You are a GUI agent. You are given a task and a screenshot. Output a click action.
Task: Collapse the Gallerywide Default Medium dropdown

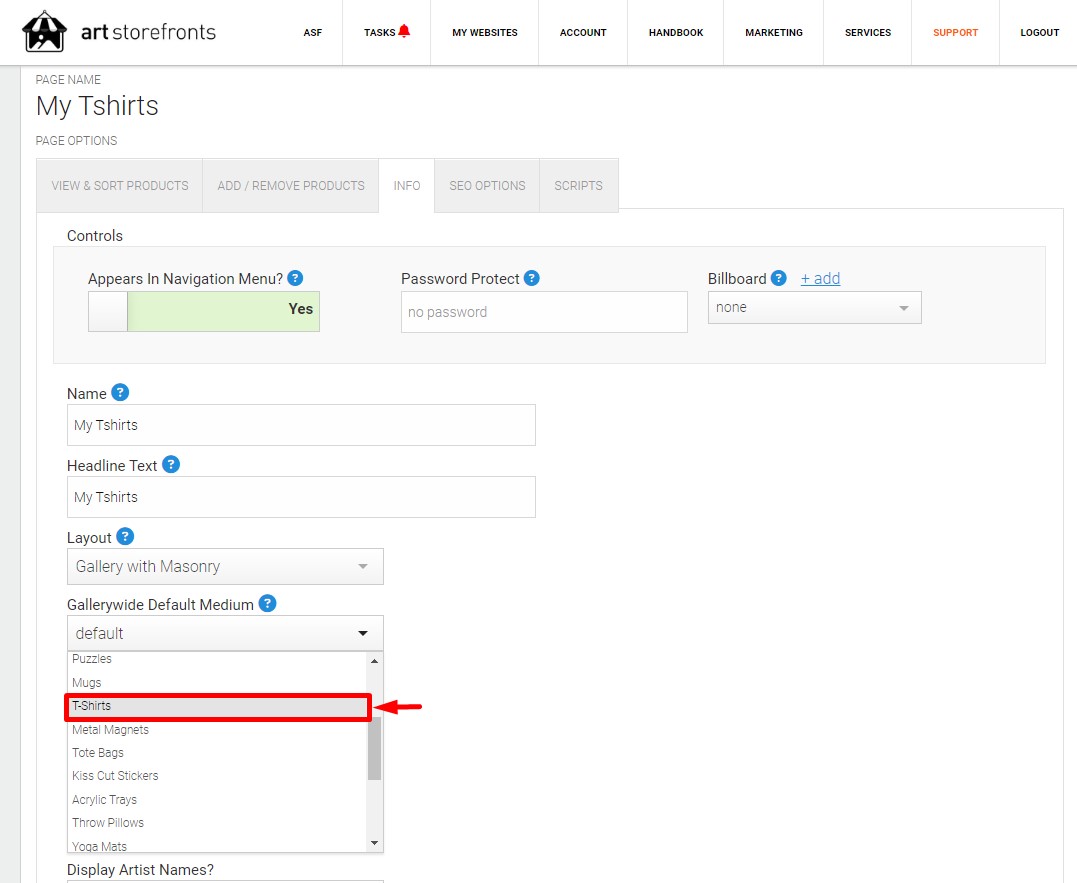point(225,633)
